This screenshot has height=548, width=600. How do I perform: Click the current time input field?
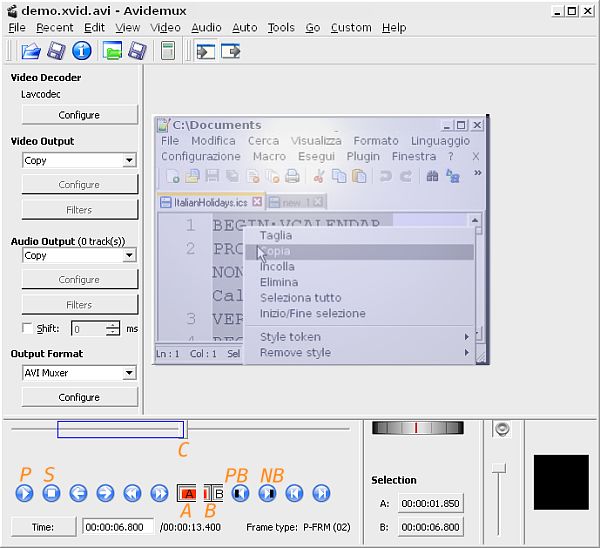point(118,527)
